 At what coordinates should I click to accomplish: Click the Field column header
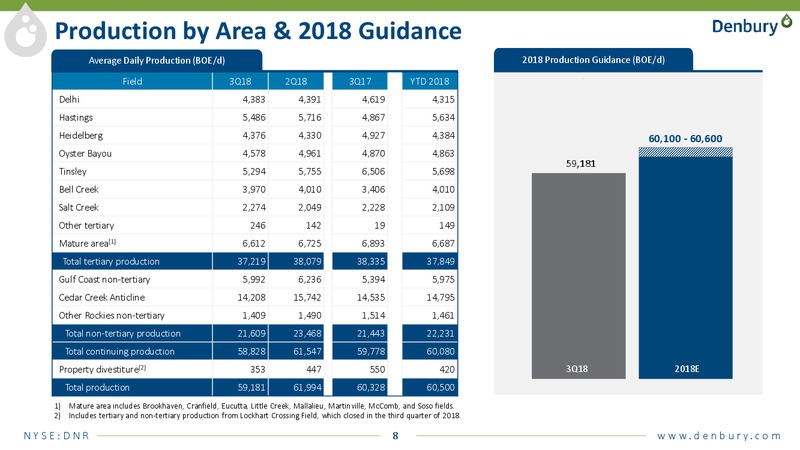point(132,81)
